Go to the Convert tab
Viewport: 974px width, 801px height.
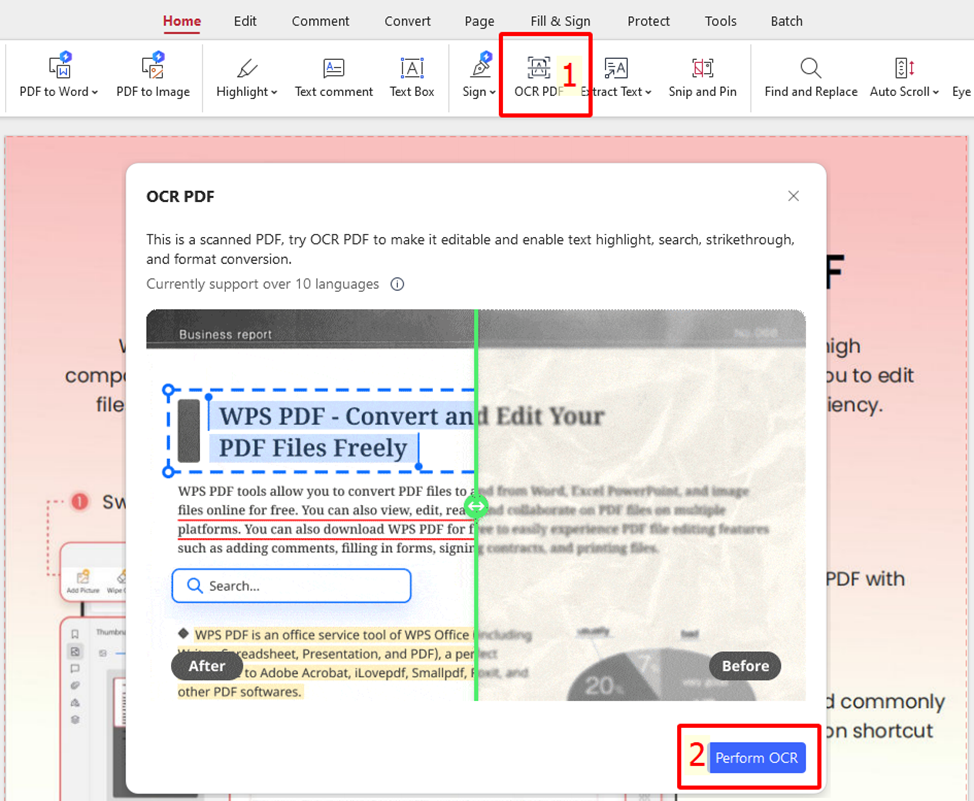407,21
